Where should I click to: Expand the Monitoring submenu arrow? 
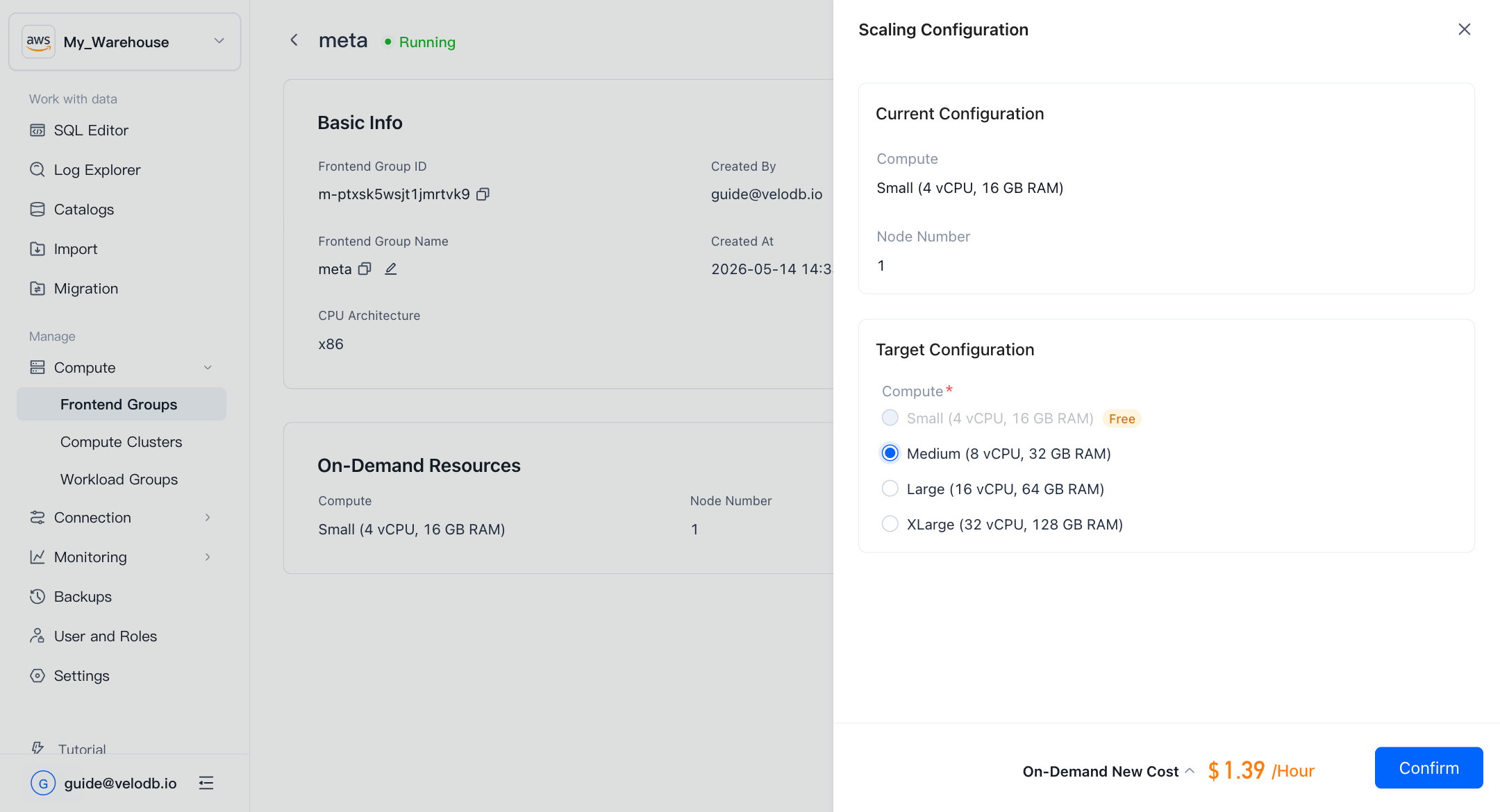pyautogui.click(x=208, y=557)
